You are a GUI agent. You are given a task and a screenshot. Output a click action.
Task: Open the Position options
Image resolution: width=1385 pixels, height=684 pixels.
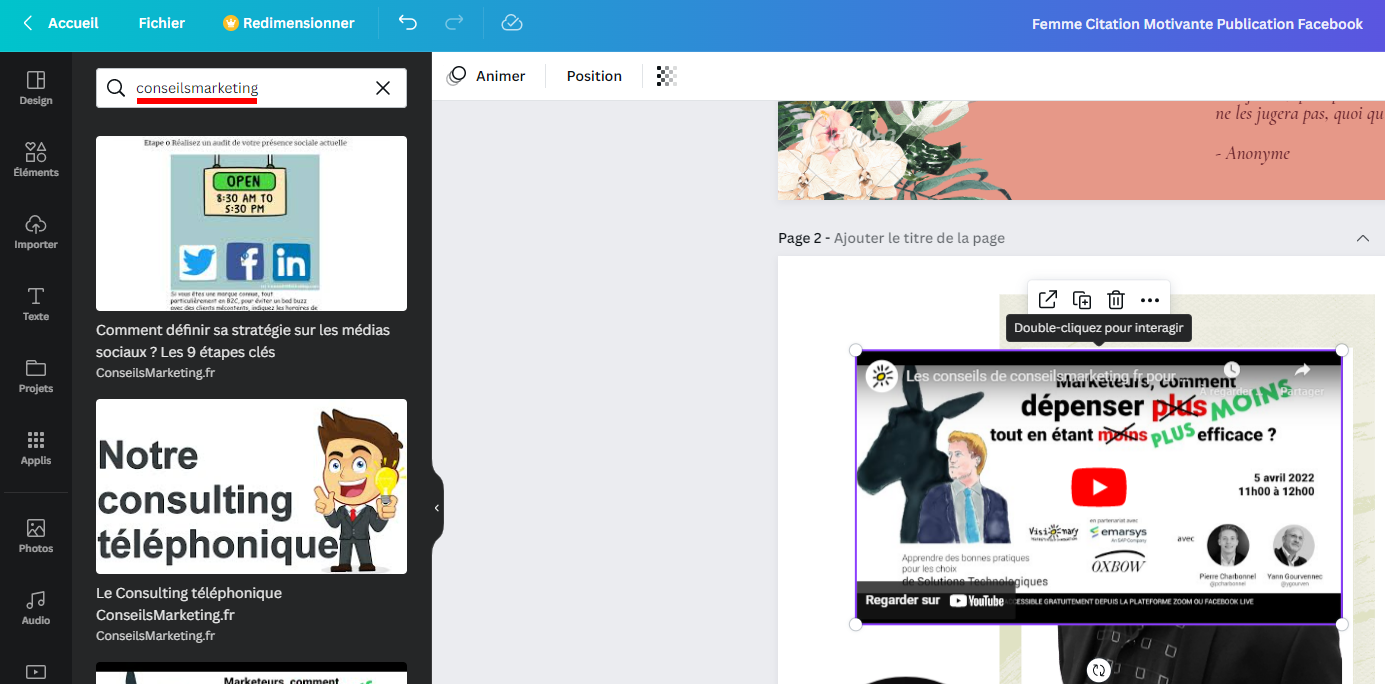click(x=594, y=76)
